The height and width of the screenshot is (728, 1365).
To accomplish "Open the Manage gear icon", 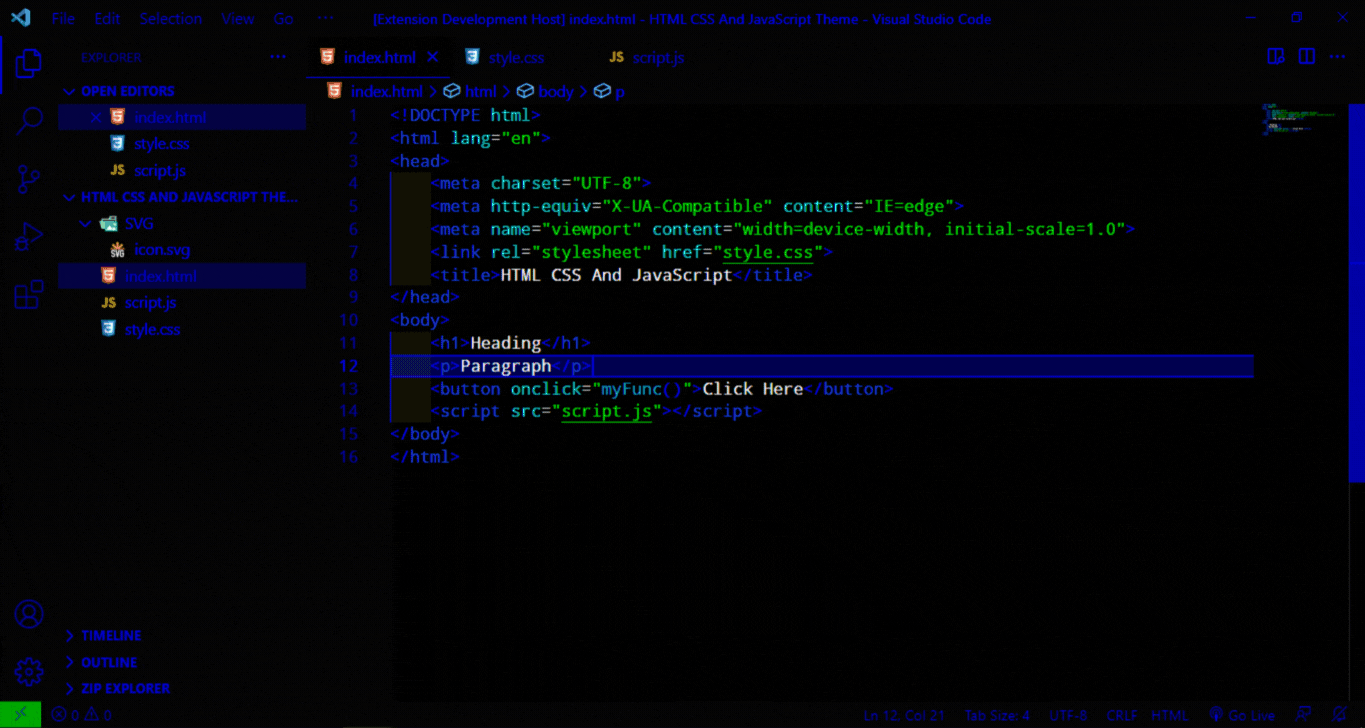I will 29,671.
